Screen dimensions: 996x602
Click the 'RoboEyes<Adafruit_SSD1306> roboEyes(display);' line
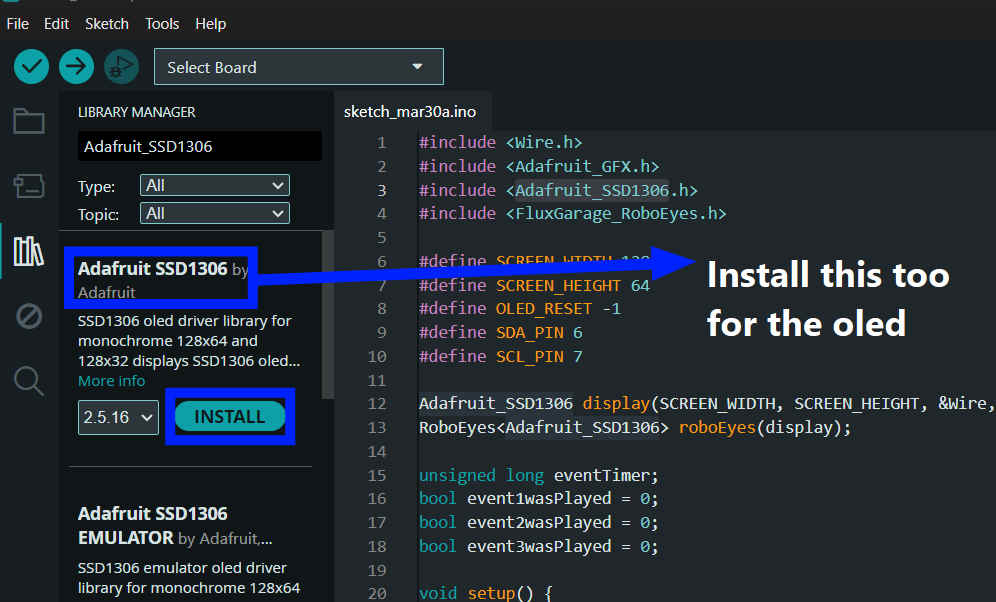pos(635,427)
